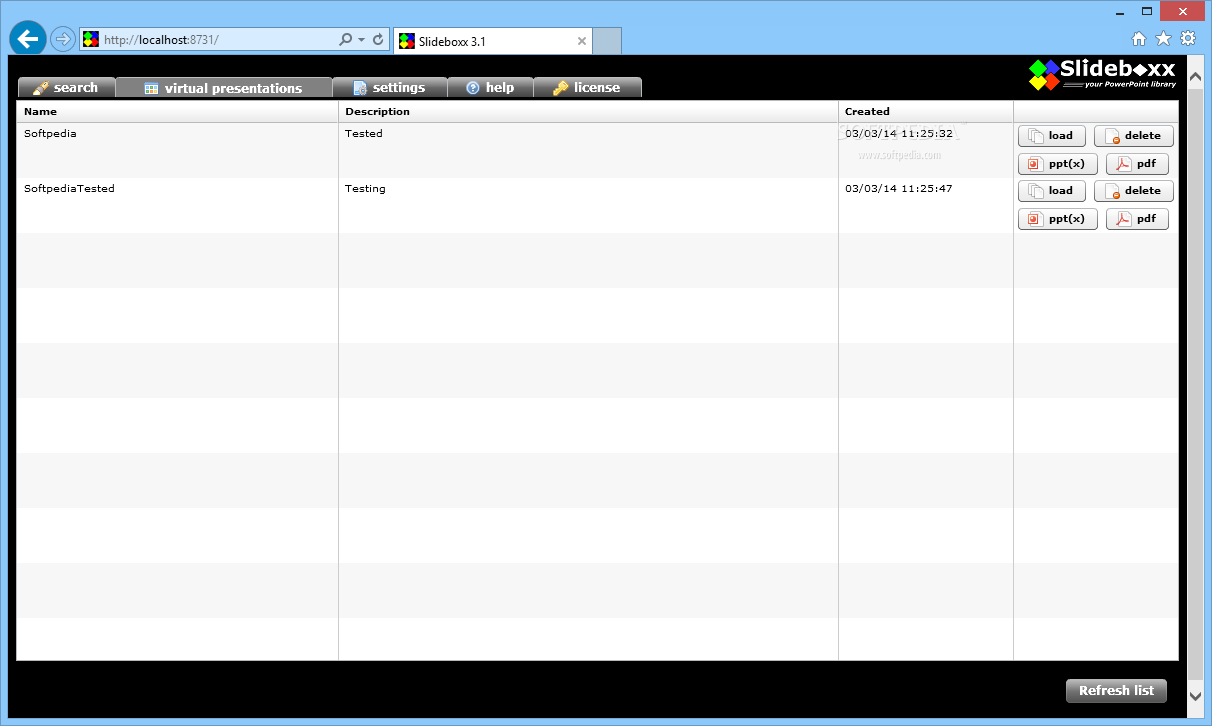The image size is (1212, 726).
Task: Click the localhost:8731 address field
Action: 208,40
